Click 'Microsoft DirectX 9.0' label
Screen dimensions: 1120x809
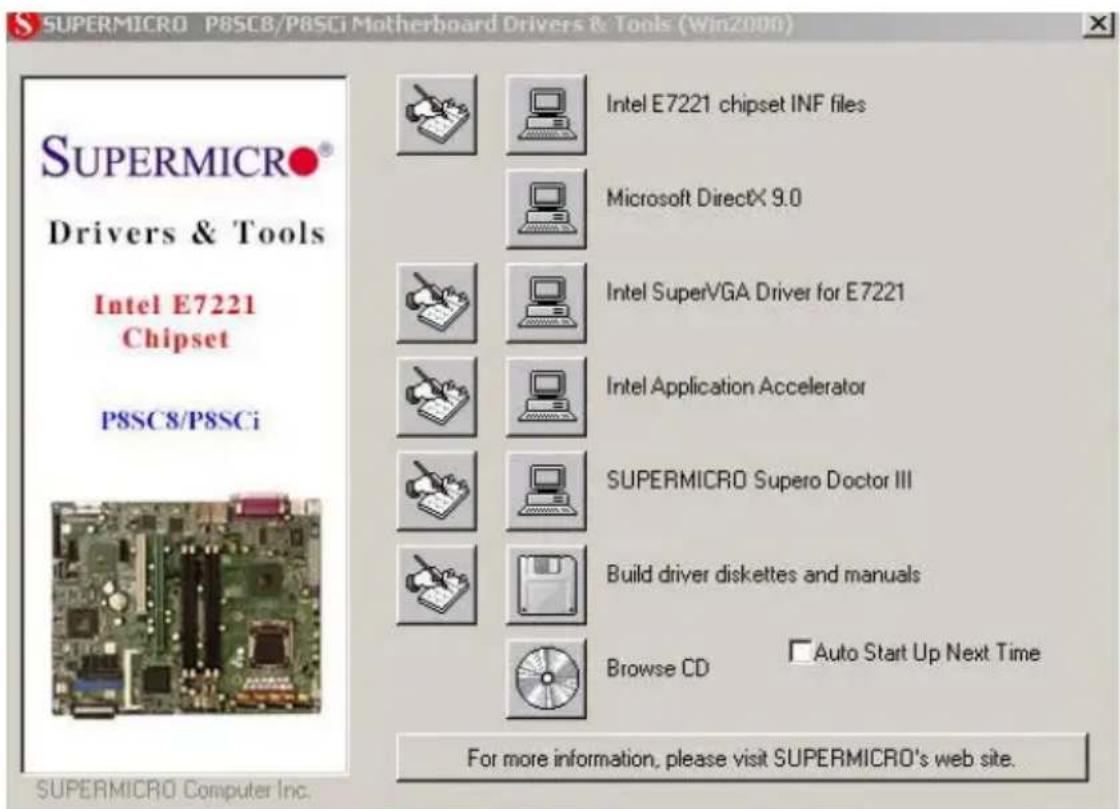click(704, 198)
